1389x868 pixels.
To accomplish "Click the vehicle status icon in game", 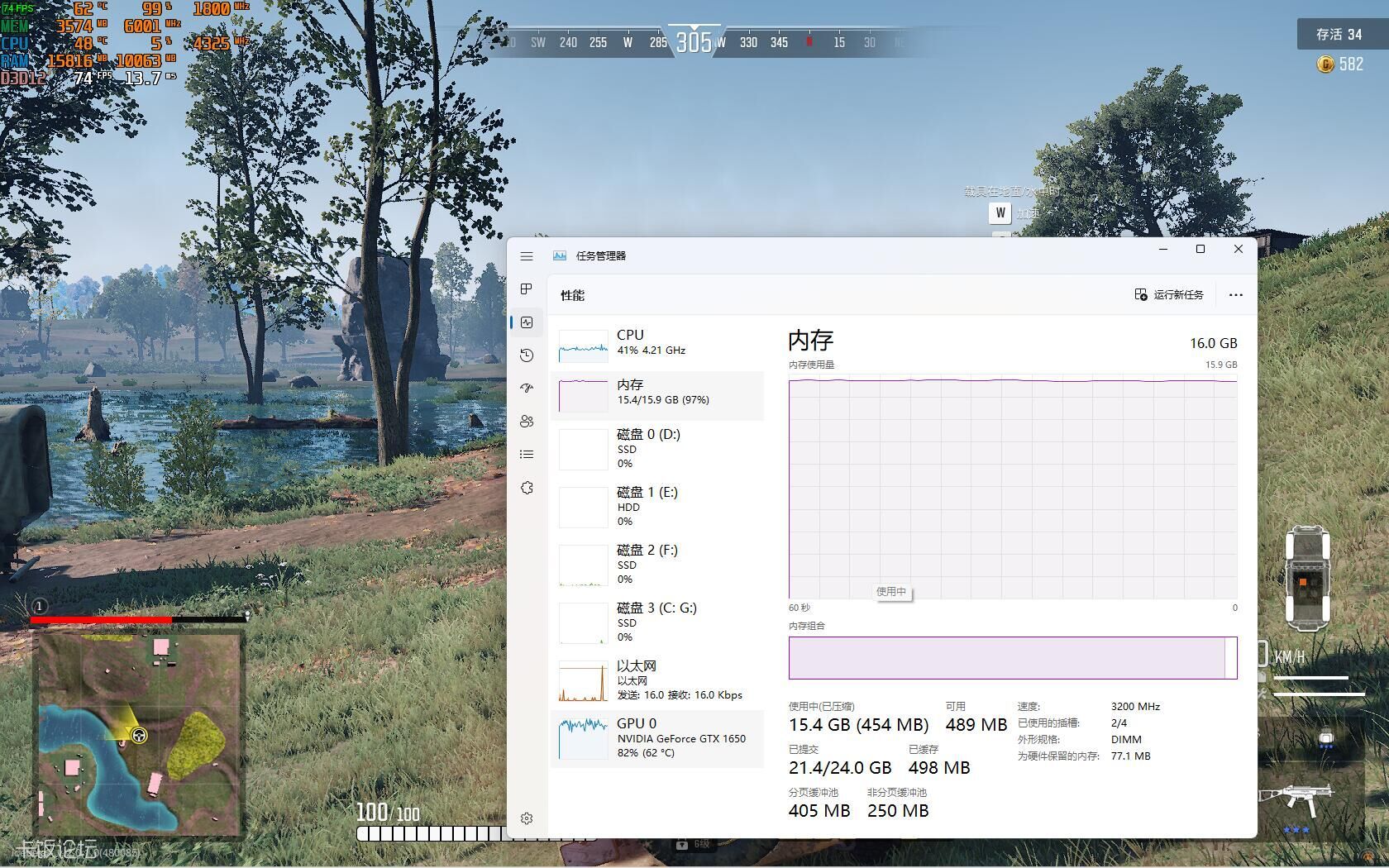I will pyautogui.click(x=1307, y=579).
